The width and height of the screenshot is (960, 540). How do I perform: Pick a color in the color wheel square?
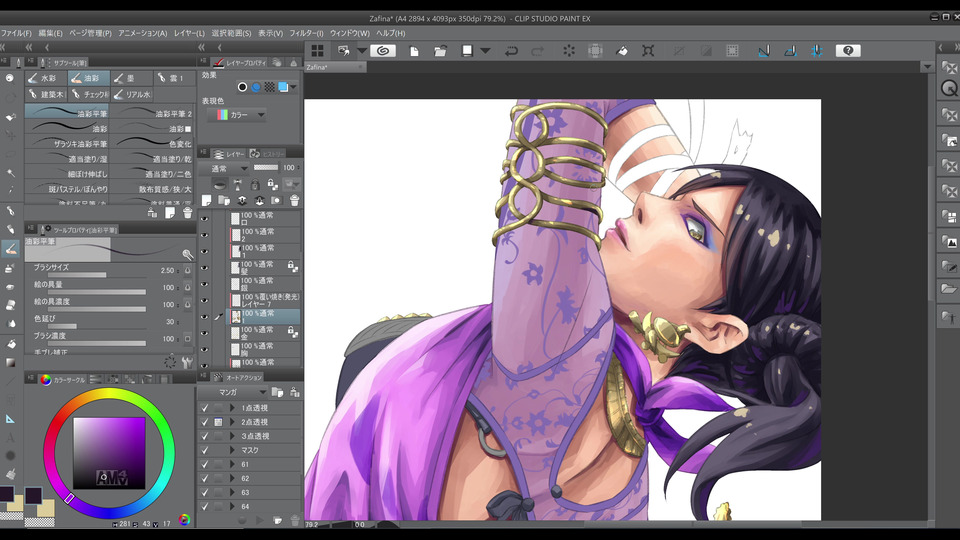point(109,453)
